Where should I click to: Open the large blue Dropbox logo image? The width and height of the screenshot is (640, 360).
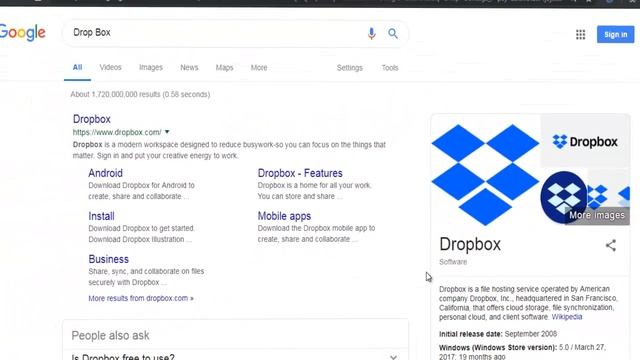coord(485,175)
